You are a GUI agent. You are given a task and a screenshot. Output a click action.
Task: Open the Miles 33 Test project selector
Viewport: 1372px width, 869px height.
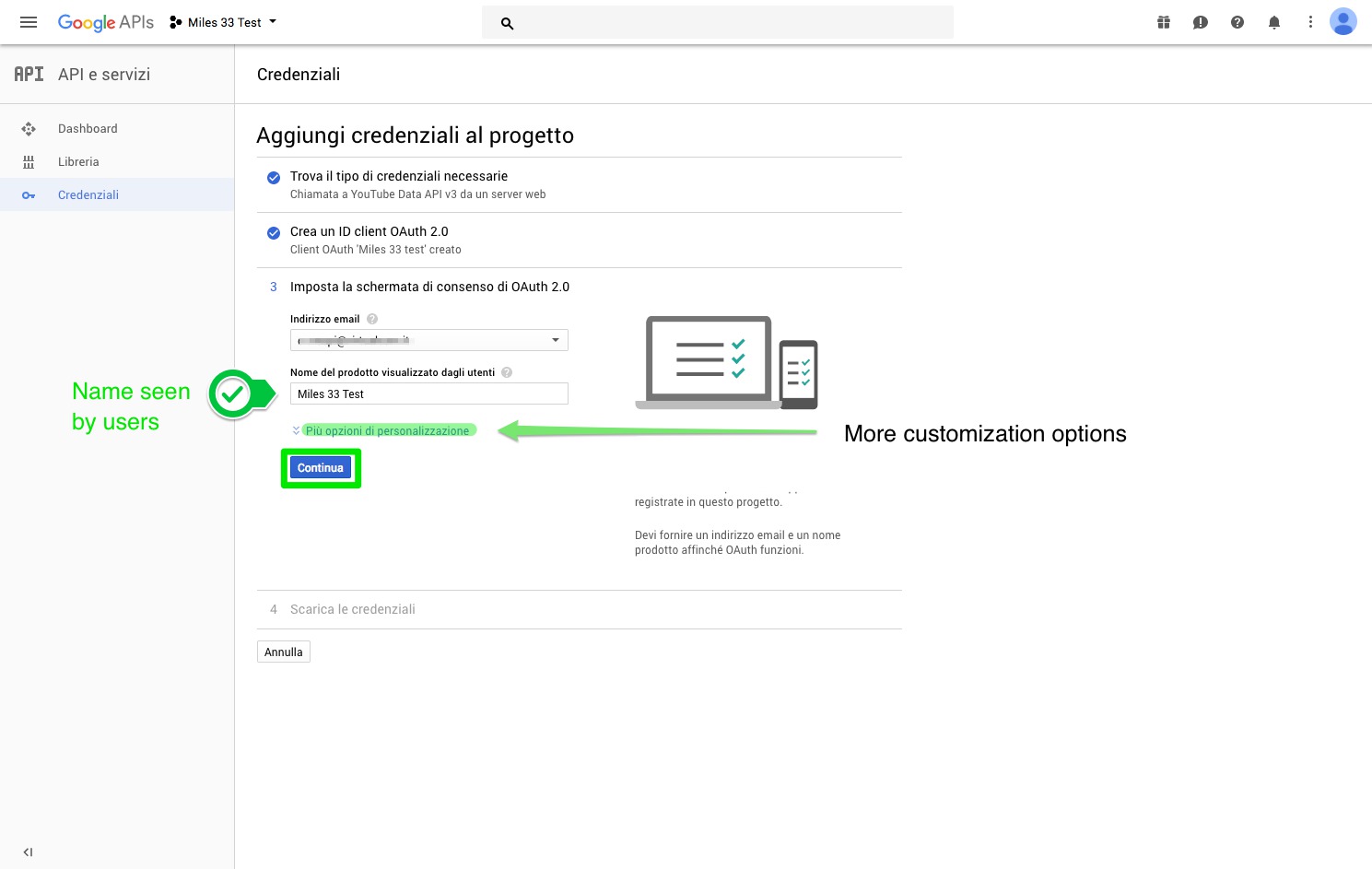(224, 22)
